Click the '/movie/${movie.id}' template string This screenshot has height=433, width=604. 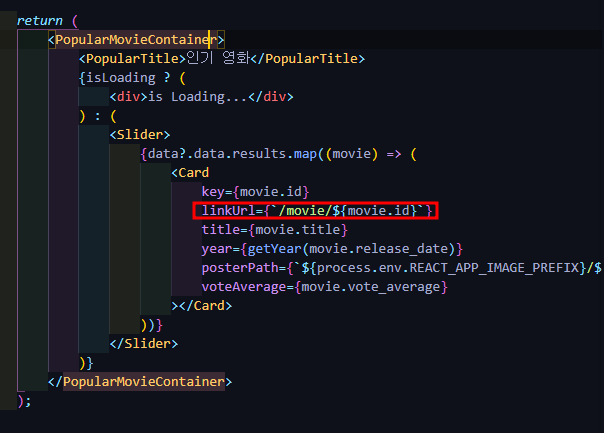pos(348,210)
